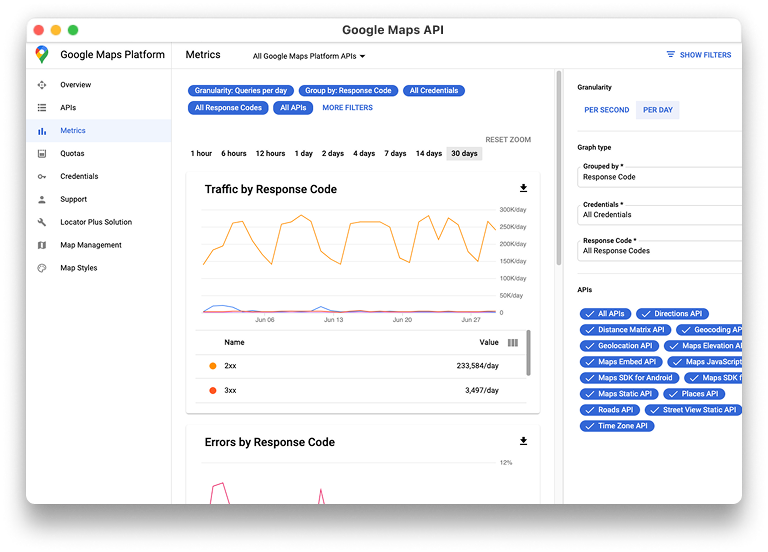Image resolution: width=768 pixels, height=552 pixels.
Task: Set time range to 14 days
Action: click(429, 153)
